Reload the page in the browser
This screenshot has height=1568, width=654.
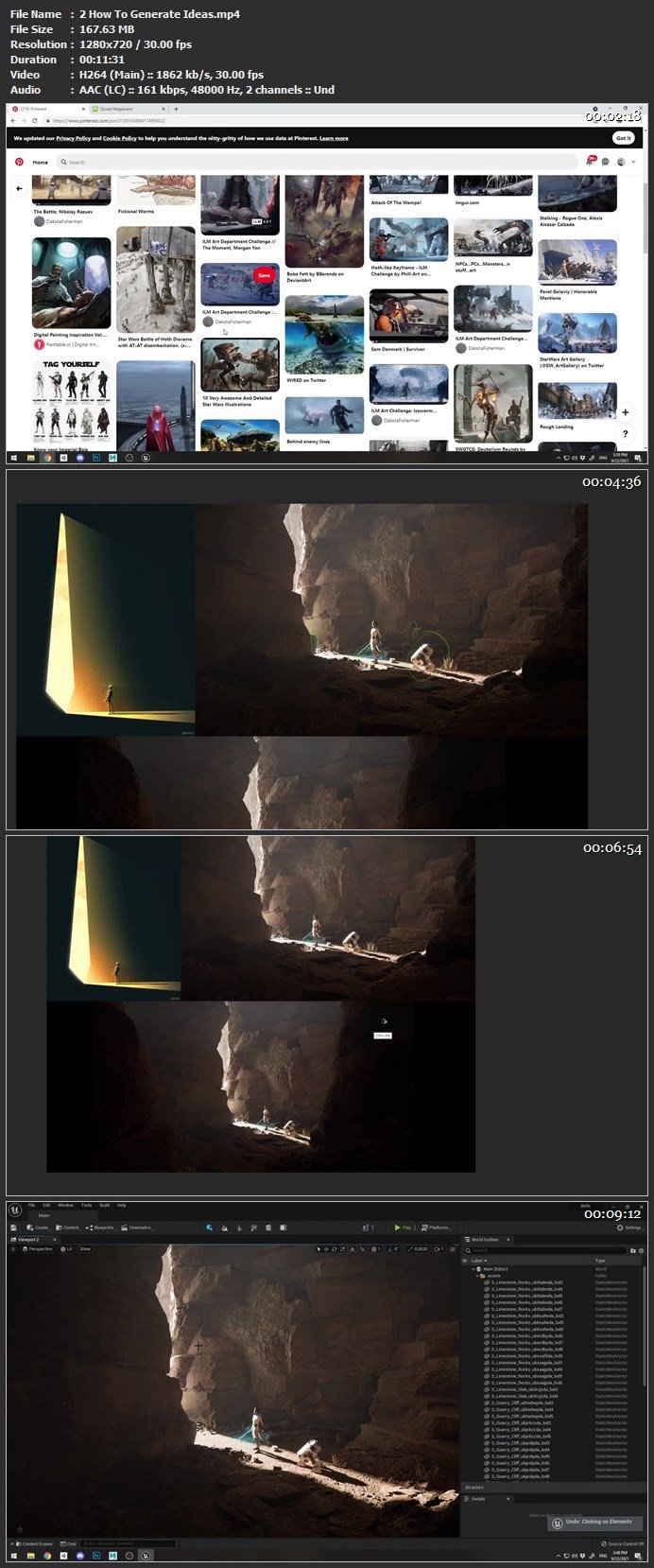coord(34,120)
